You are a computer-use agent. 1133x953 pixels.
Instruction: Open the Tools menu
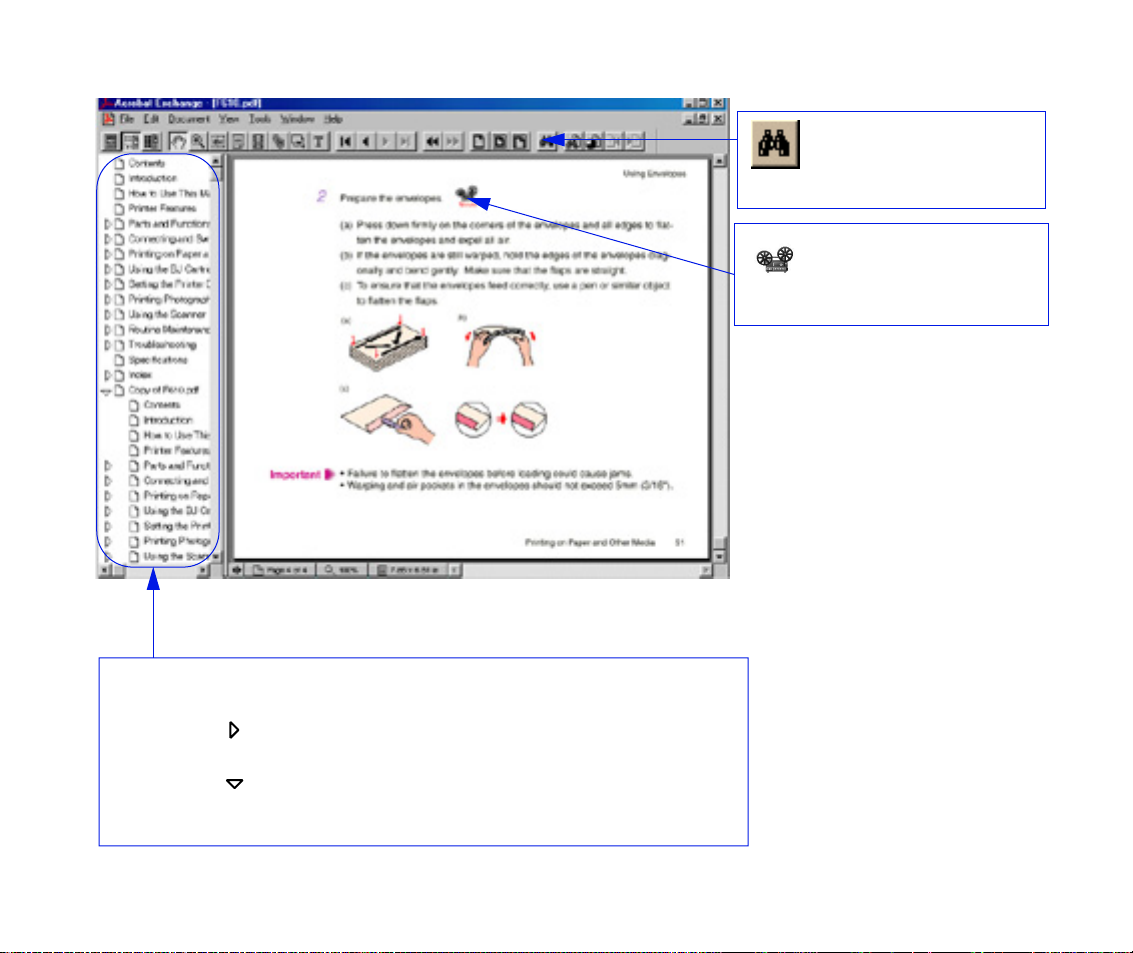(x=259, y=119)
